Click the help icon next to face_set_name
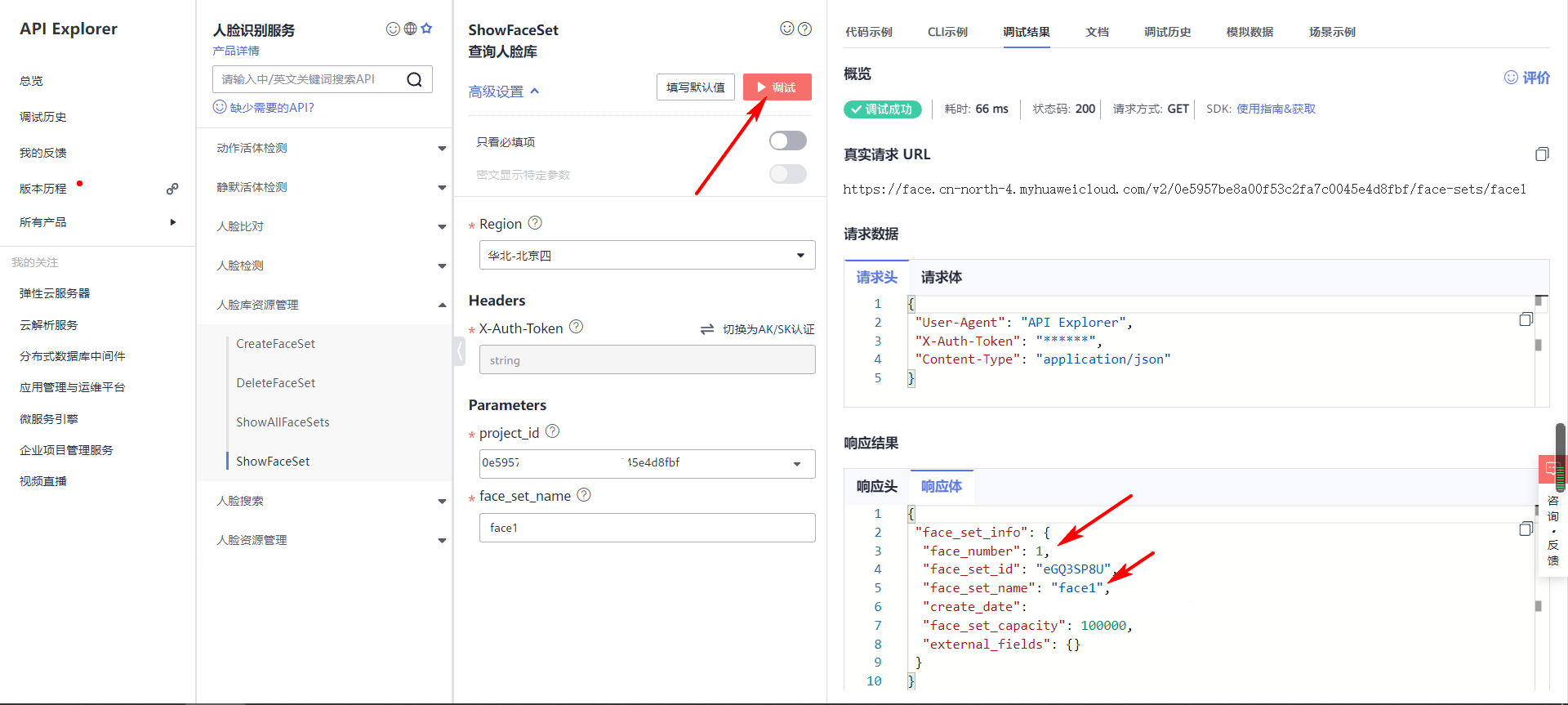 pyautogui.click(x=584, y=495)
